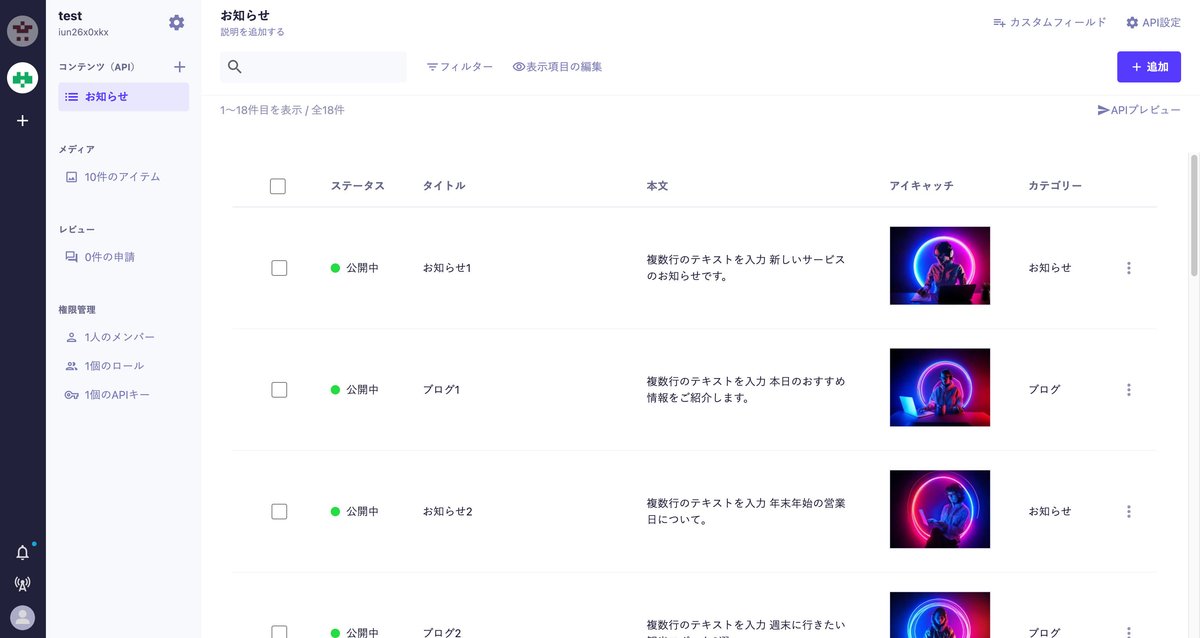Click the 公開中 status of ブログ1

[x=355, y=390]
